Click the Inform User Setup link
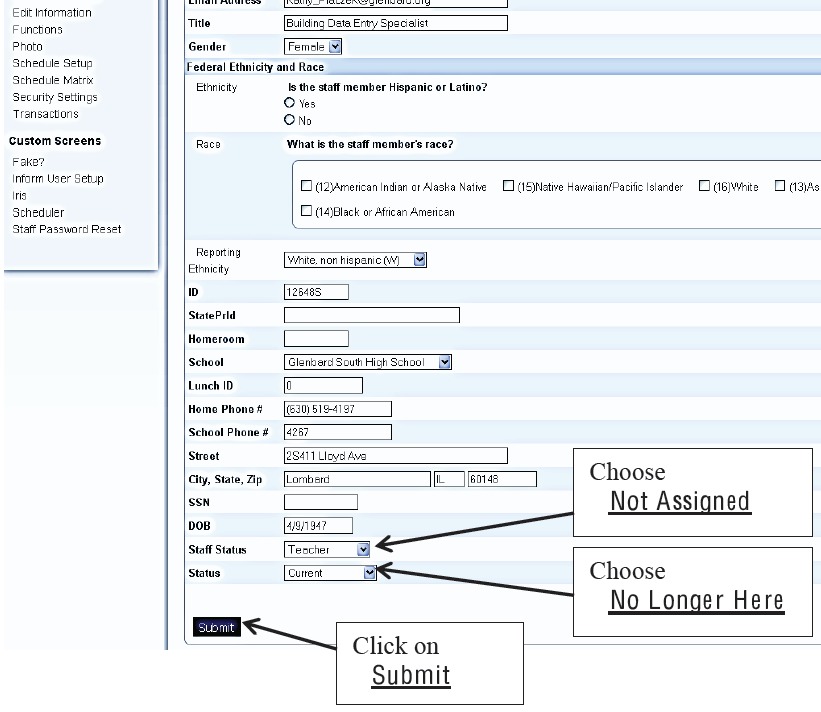 tap(58, 179)
